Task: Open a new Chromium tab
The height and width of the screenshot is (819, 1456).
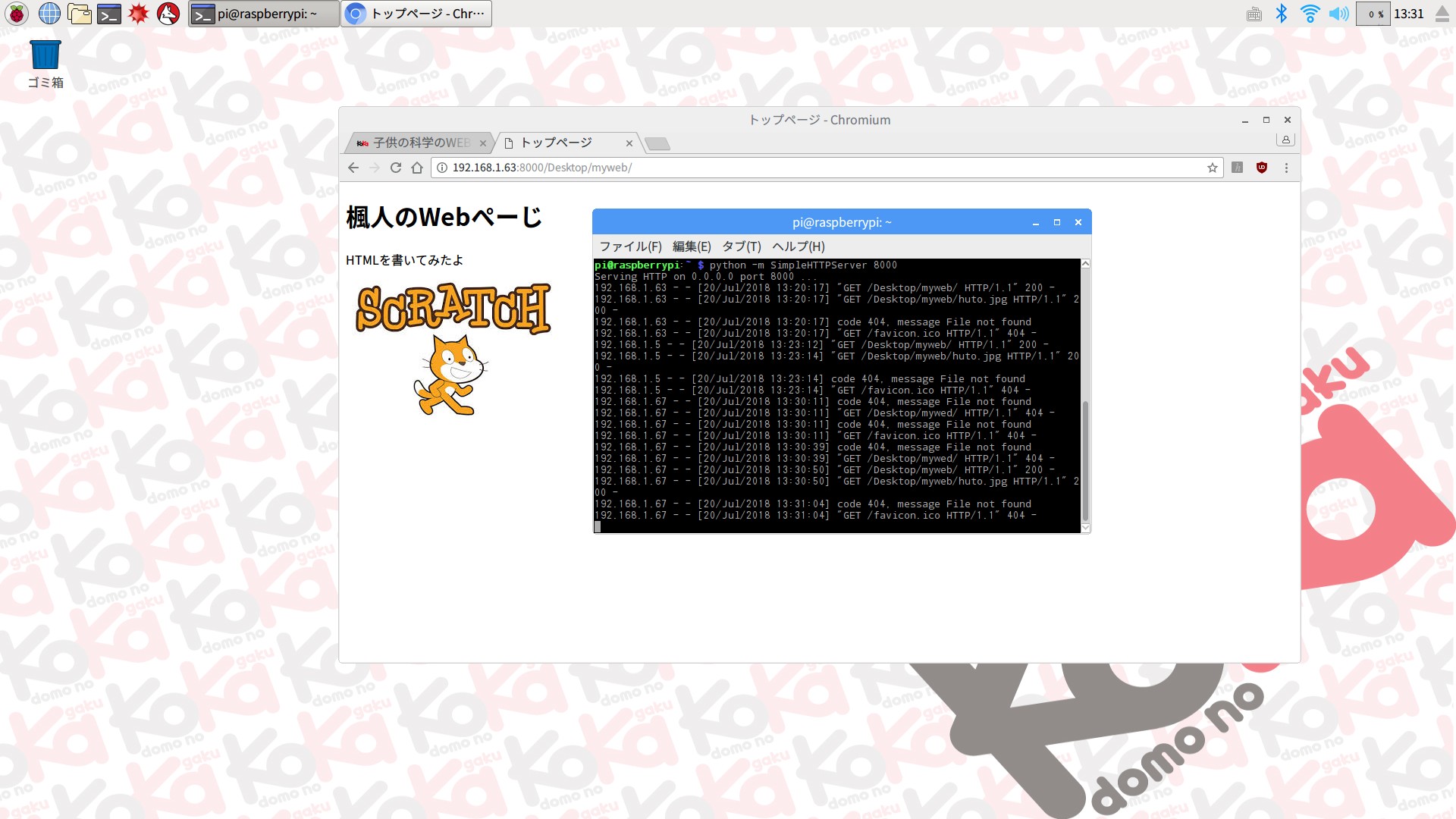Action: click(x=657, y=143)
